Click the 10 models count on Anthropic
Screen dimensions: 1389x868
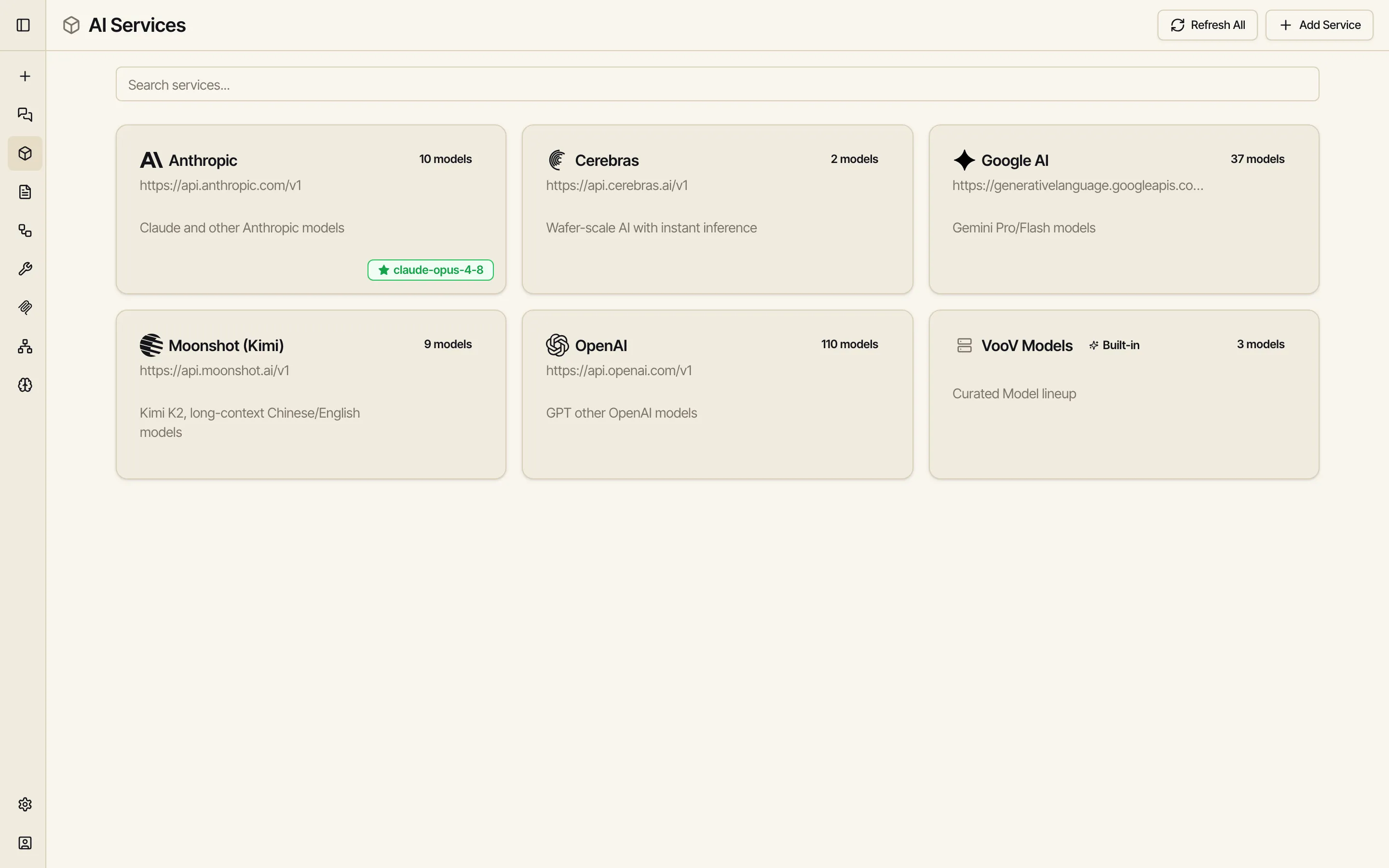click(x=446, y=159)
